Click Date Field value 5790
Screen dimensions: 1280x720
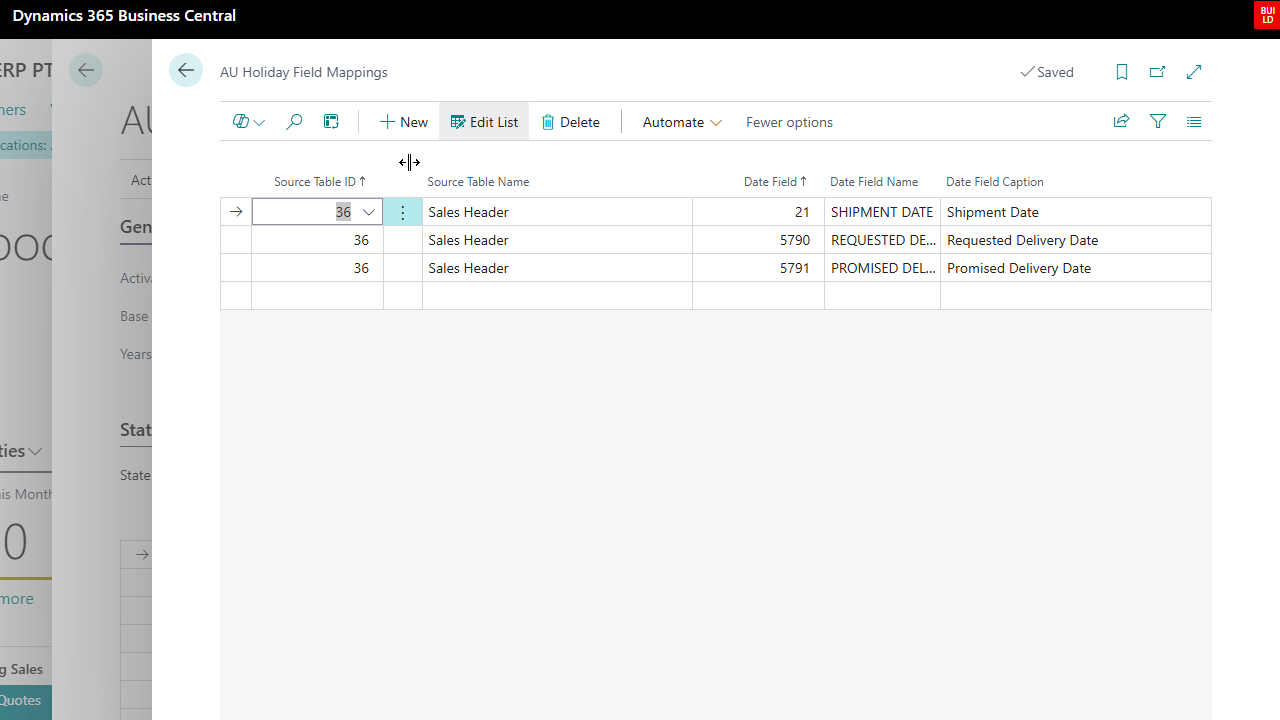758,240
